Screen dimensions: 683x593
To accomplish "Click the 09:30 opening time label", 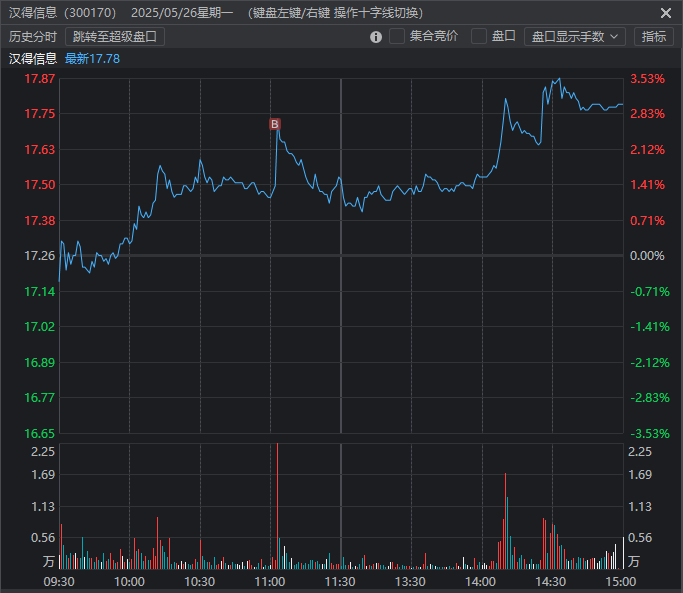I will coord(60,581).
